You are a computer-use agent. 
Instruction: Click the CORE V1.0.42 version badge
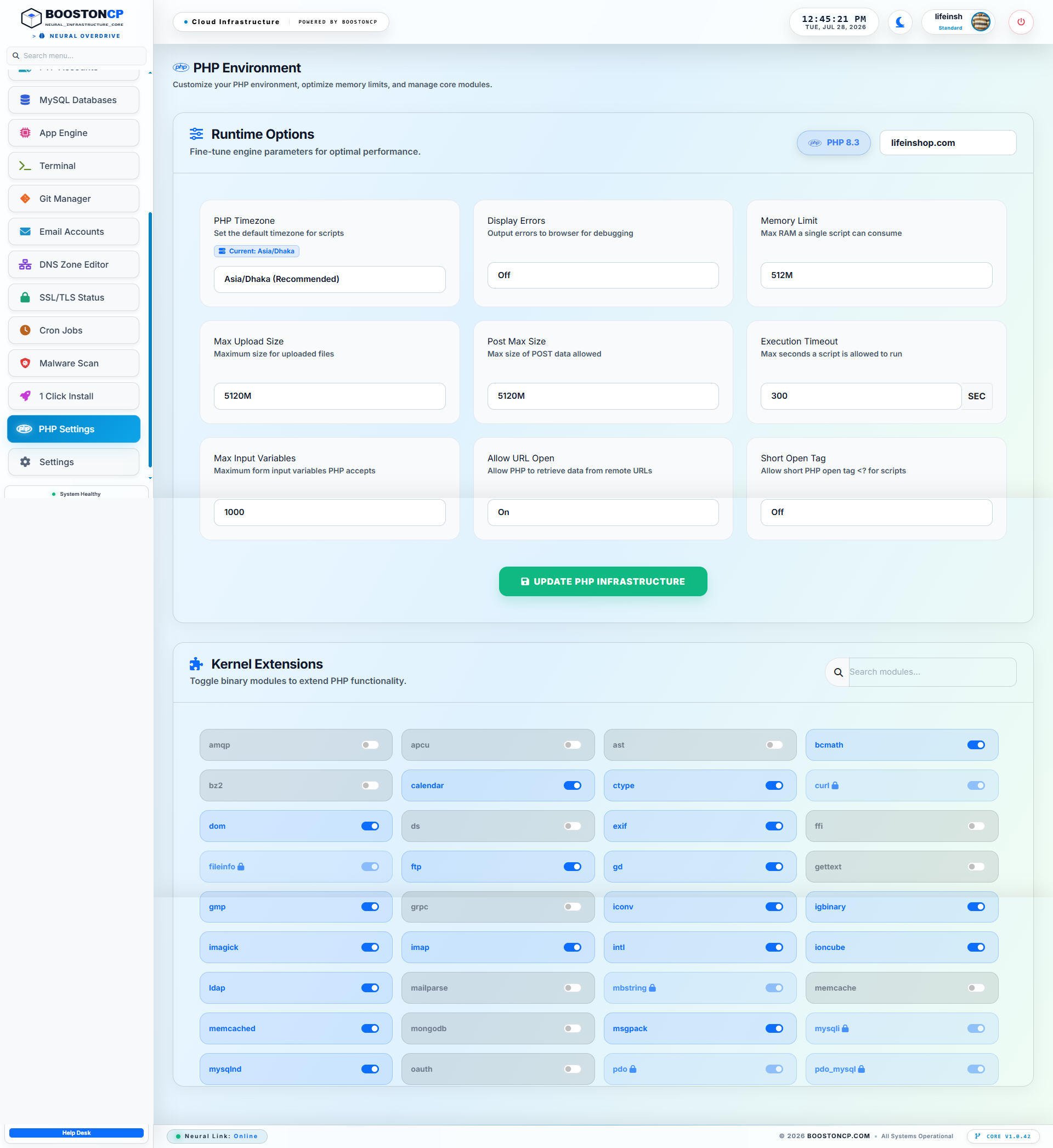click(1004, 1136)
